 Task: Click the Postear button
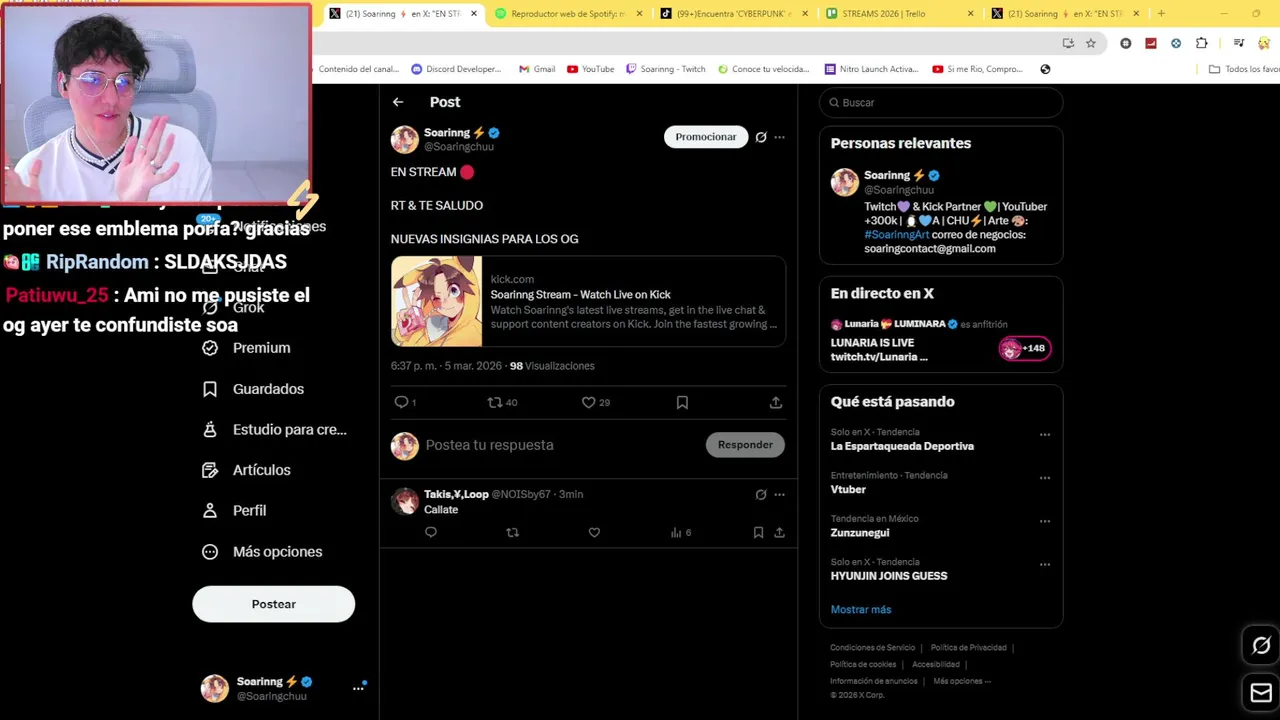(x=273, y=604)
